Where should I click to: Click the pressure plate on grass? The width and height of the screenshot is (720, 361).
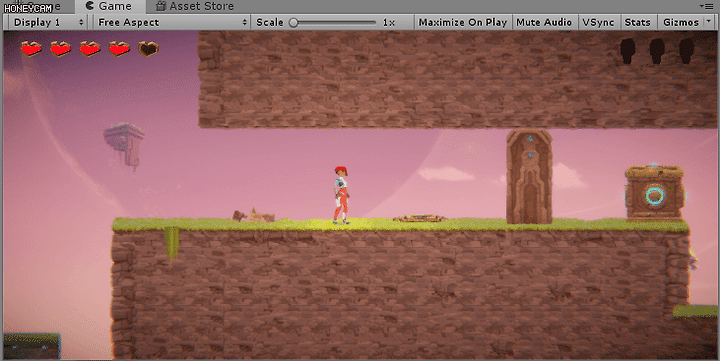(x=419, y=218)
